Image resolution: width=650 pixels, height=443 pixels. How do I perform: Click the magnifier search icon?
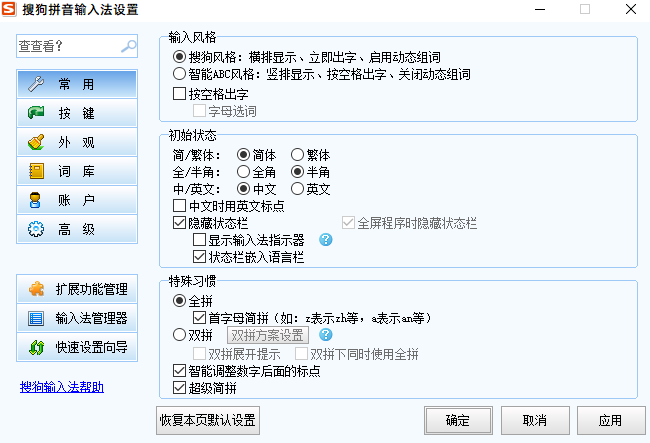click(129, 46)
